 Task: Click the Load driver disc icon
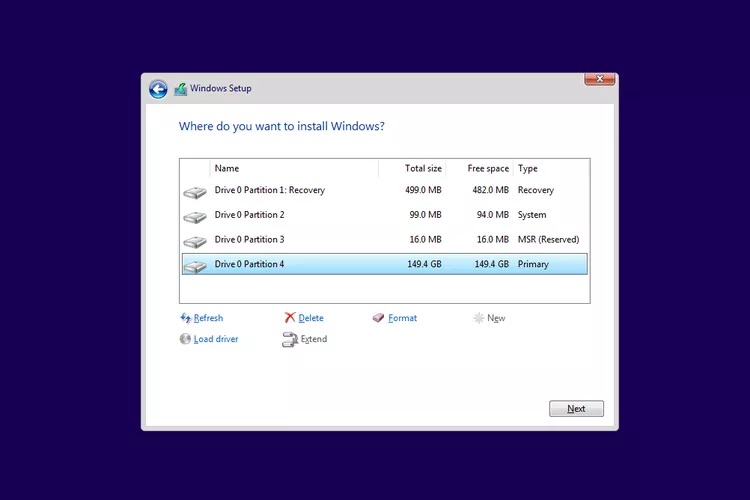point(185,339)
